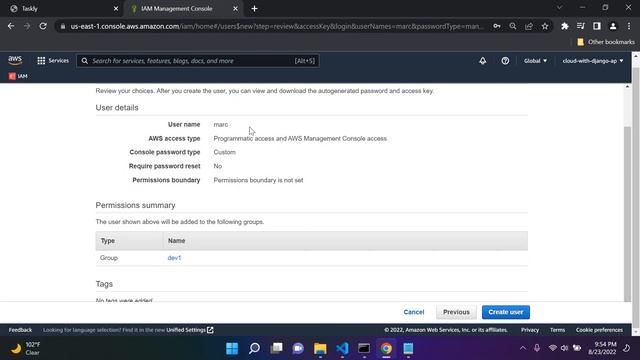Open File Explorer from the taskbar
640x360 pixels.
point(320,348)
